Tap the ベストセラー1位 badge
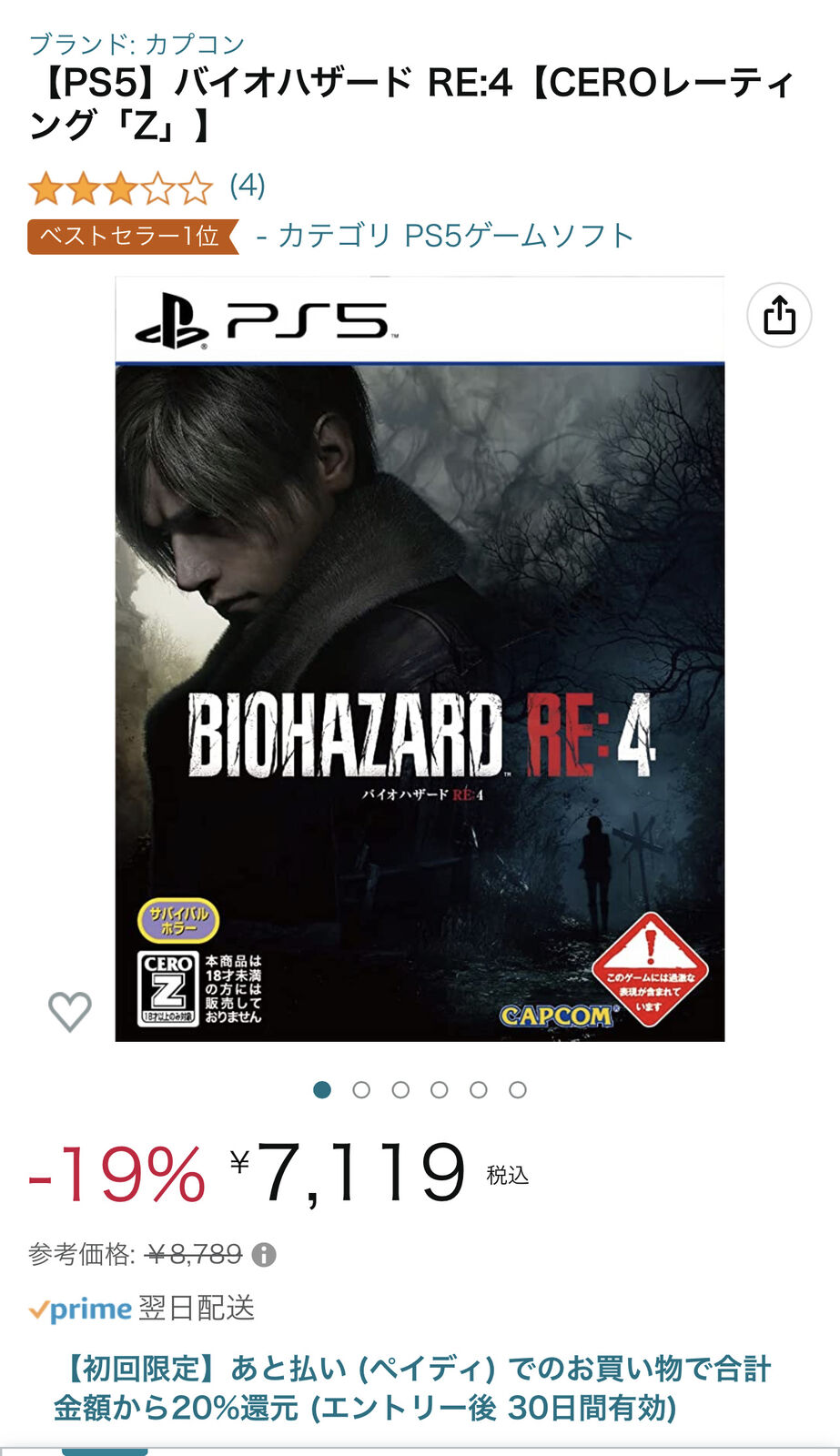This screenshot has width=840, height=1456. pos(133,237)
